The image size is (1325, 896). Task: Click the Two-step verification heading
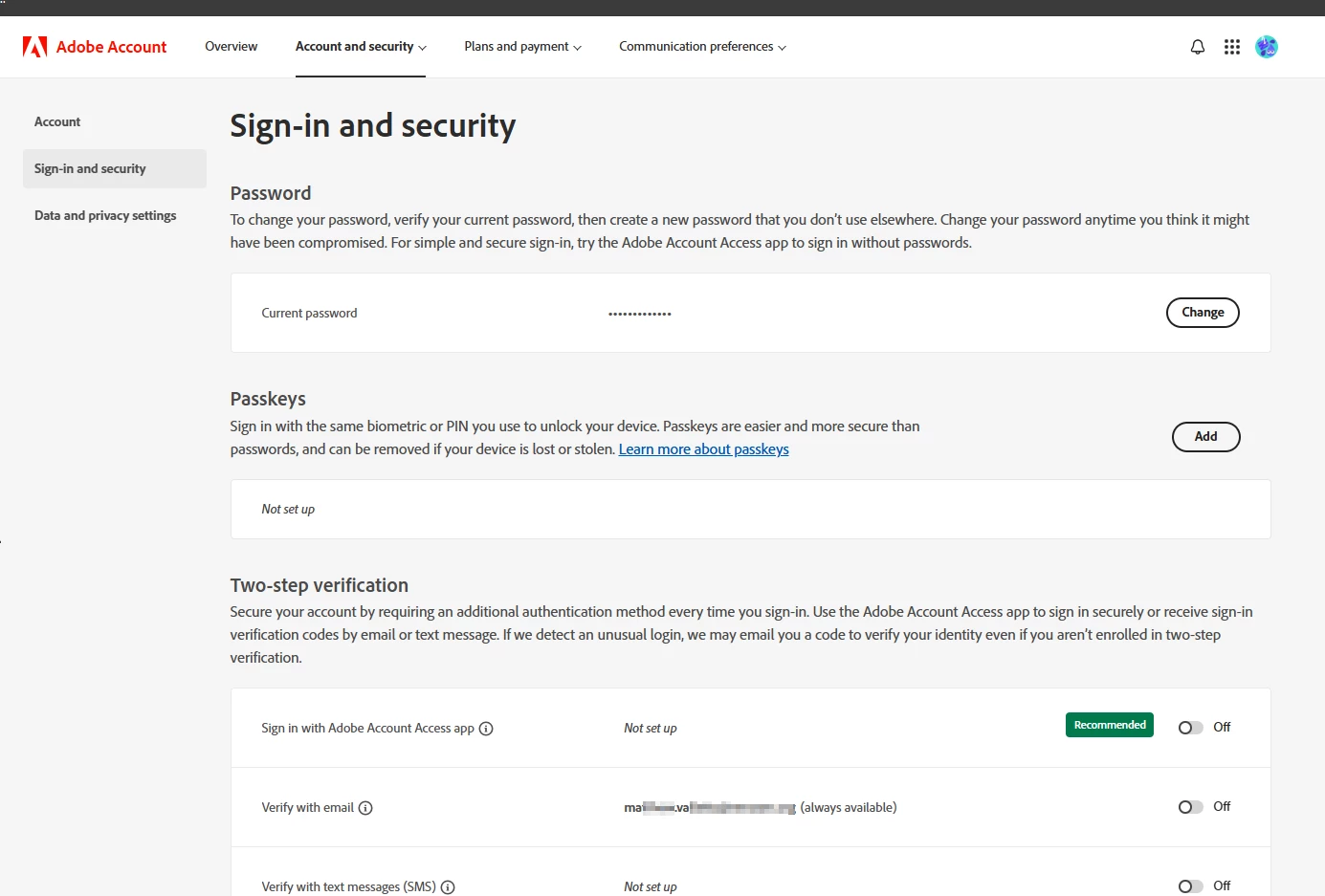point(320,585)
